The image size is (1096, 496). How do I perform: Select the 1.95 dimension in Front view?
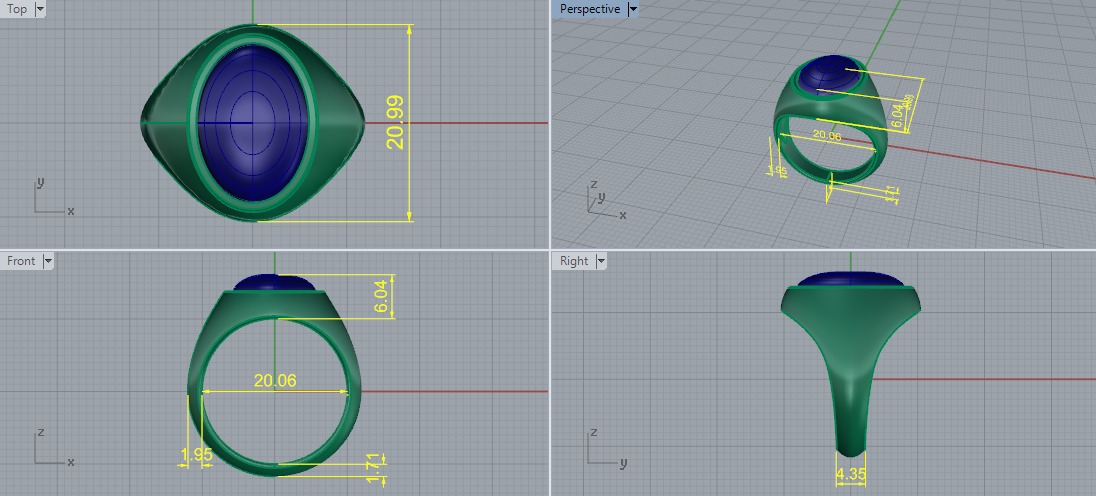coord(196,455)
